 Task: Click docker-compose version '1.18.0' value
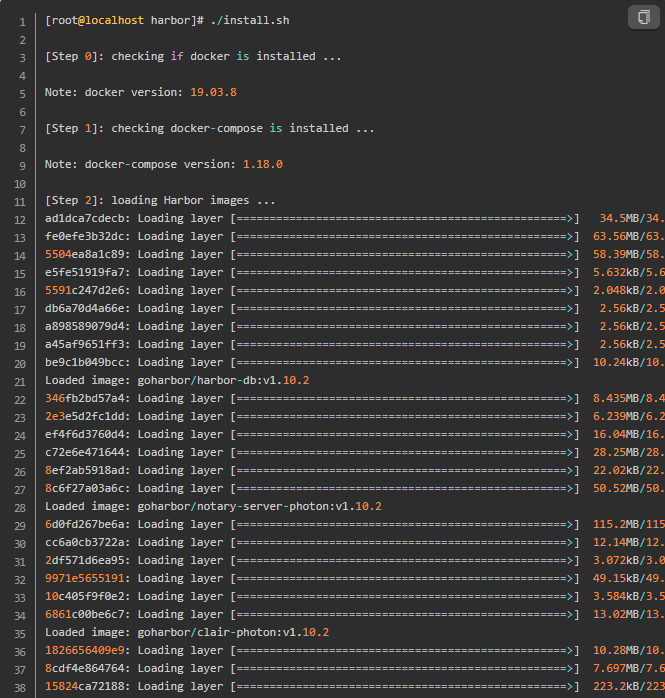pyautogui.click(x=263, y=164)
